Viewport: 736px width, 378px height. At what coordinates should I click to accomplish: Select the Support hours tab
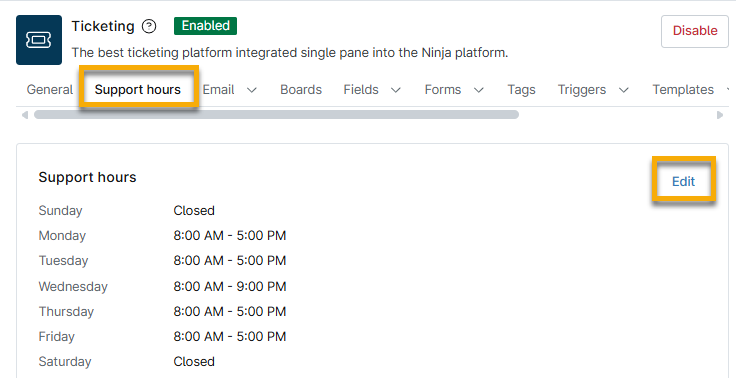(138, 90)
